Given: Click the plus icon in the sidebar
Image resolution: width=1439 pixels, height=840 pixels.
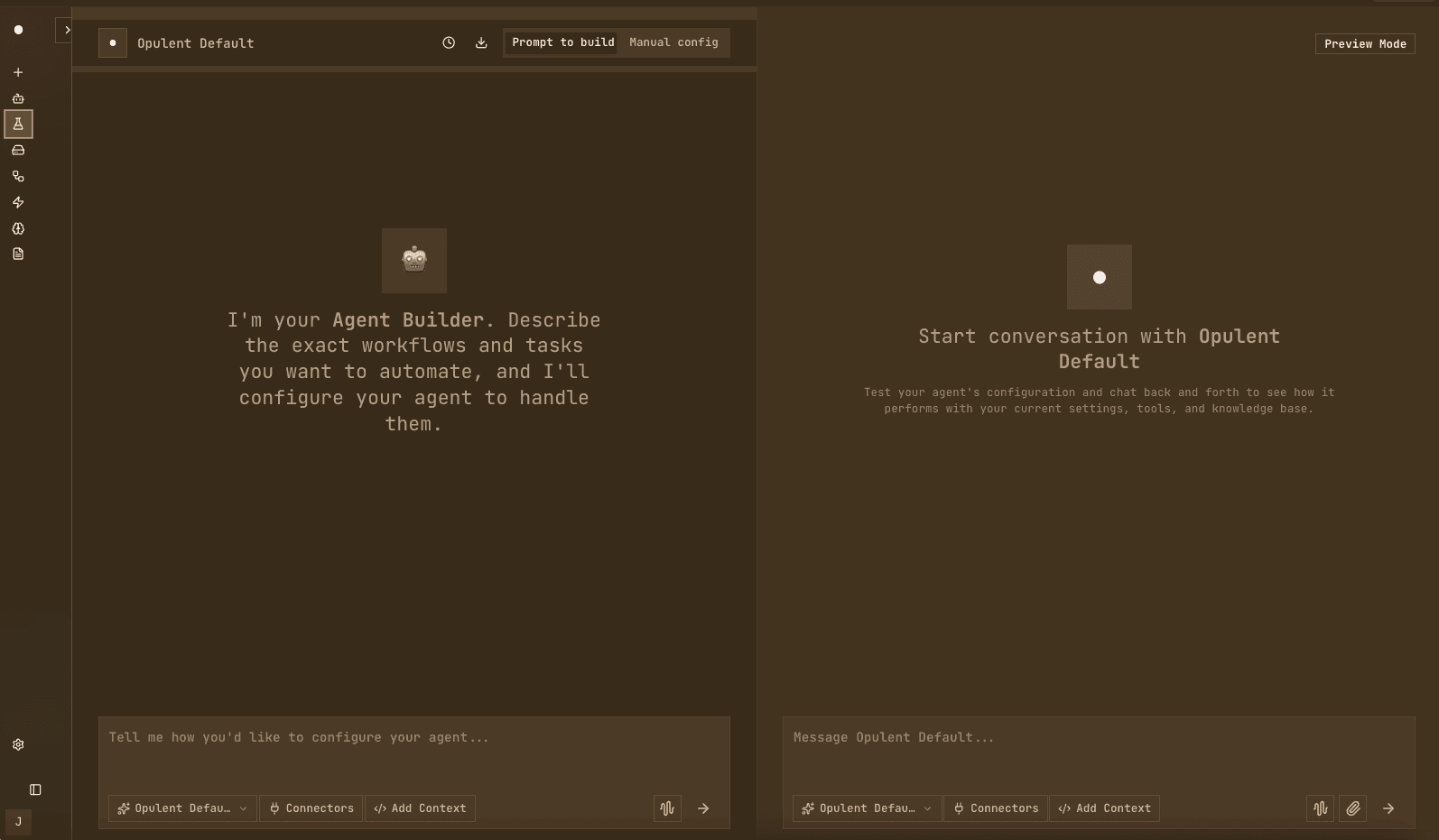Looking at the screenshot, I should (18, 72).
